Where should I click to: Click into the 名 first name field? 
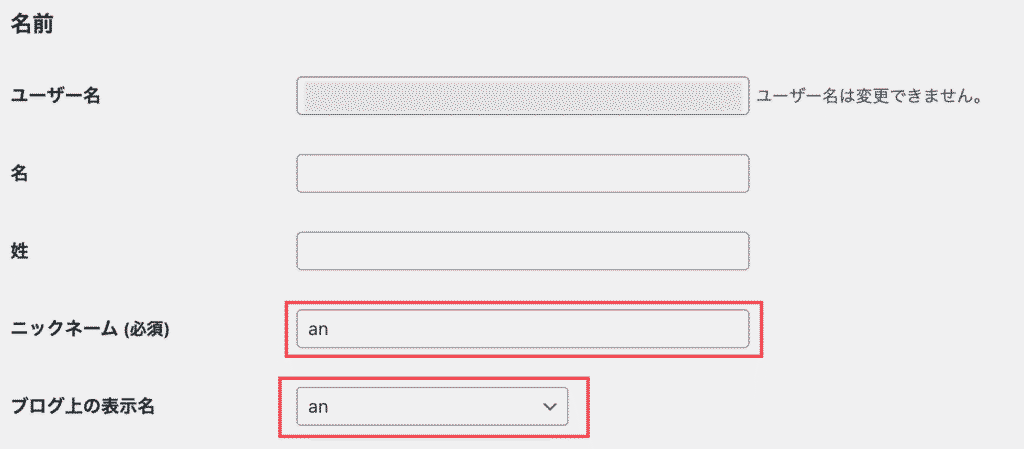pos(522,173)
